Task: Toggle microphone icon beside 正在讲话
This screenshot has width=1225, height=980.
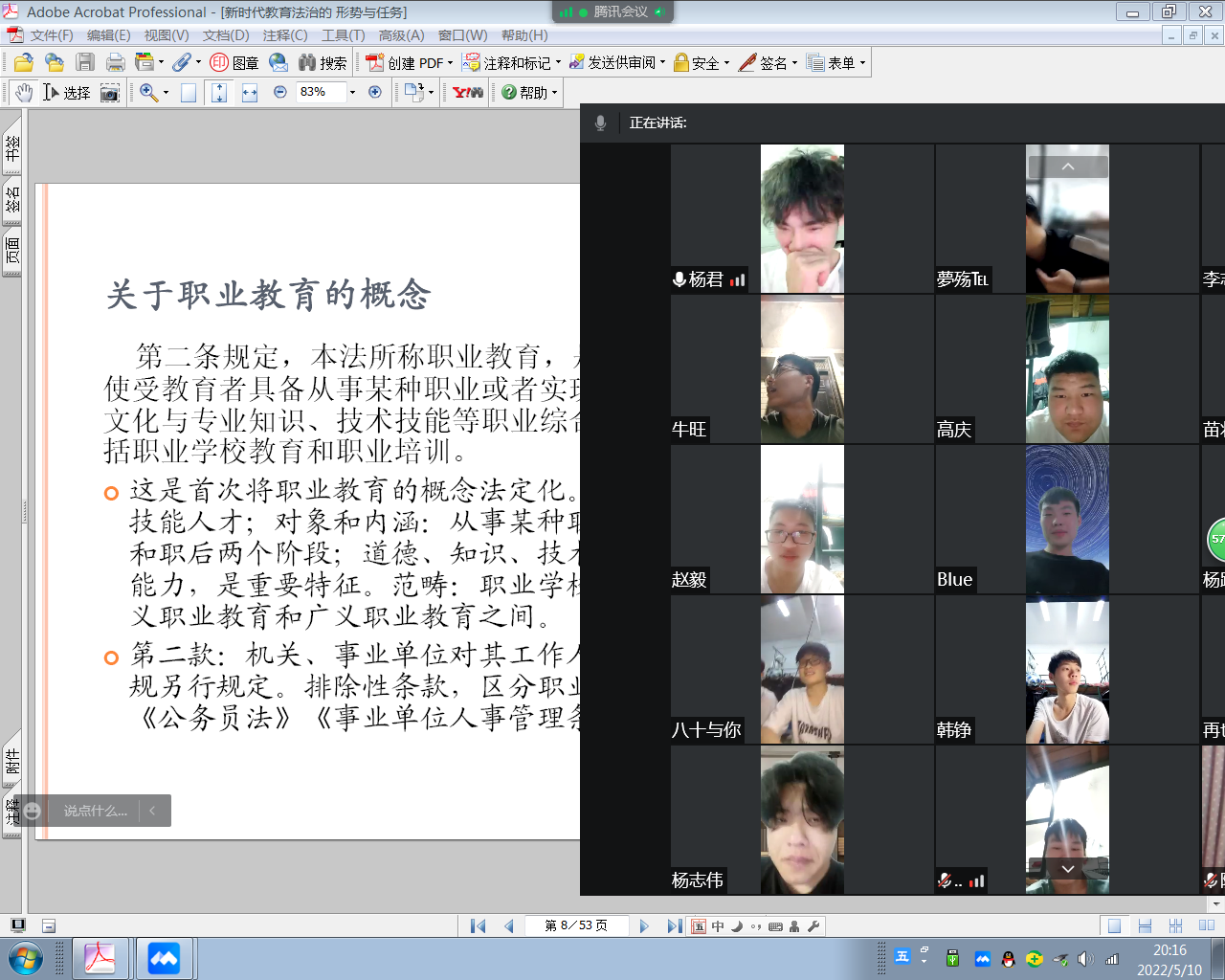Action: (600, 122)
